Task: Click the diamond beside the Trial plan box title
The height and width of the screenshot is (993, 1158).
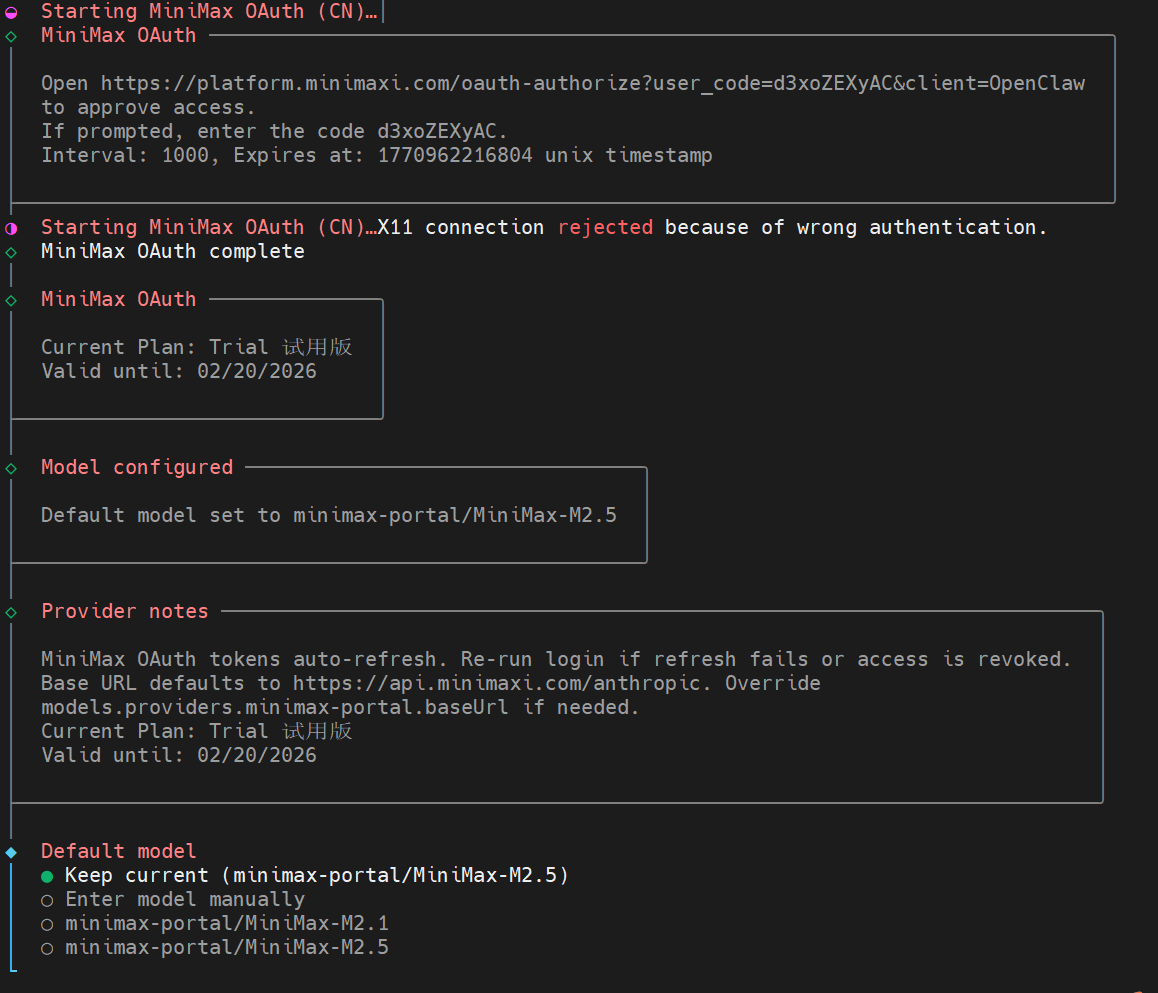Action: click(11, 300)
